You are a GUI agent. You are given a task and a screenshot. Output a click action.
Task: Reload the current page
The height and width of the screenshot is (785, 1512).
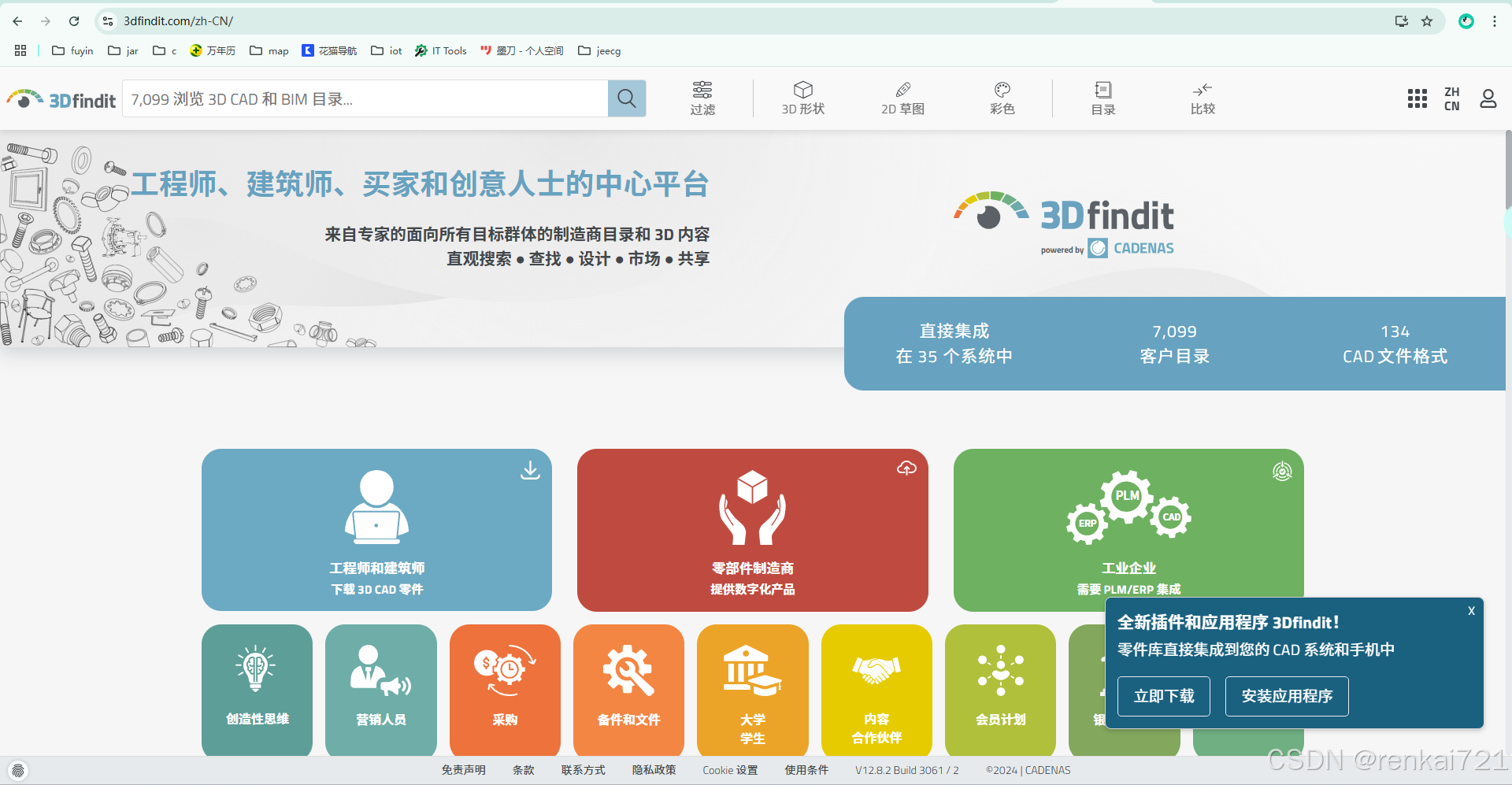[x=74, y=21]
